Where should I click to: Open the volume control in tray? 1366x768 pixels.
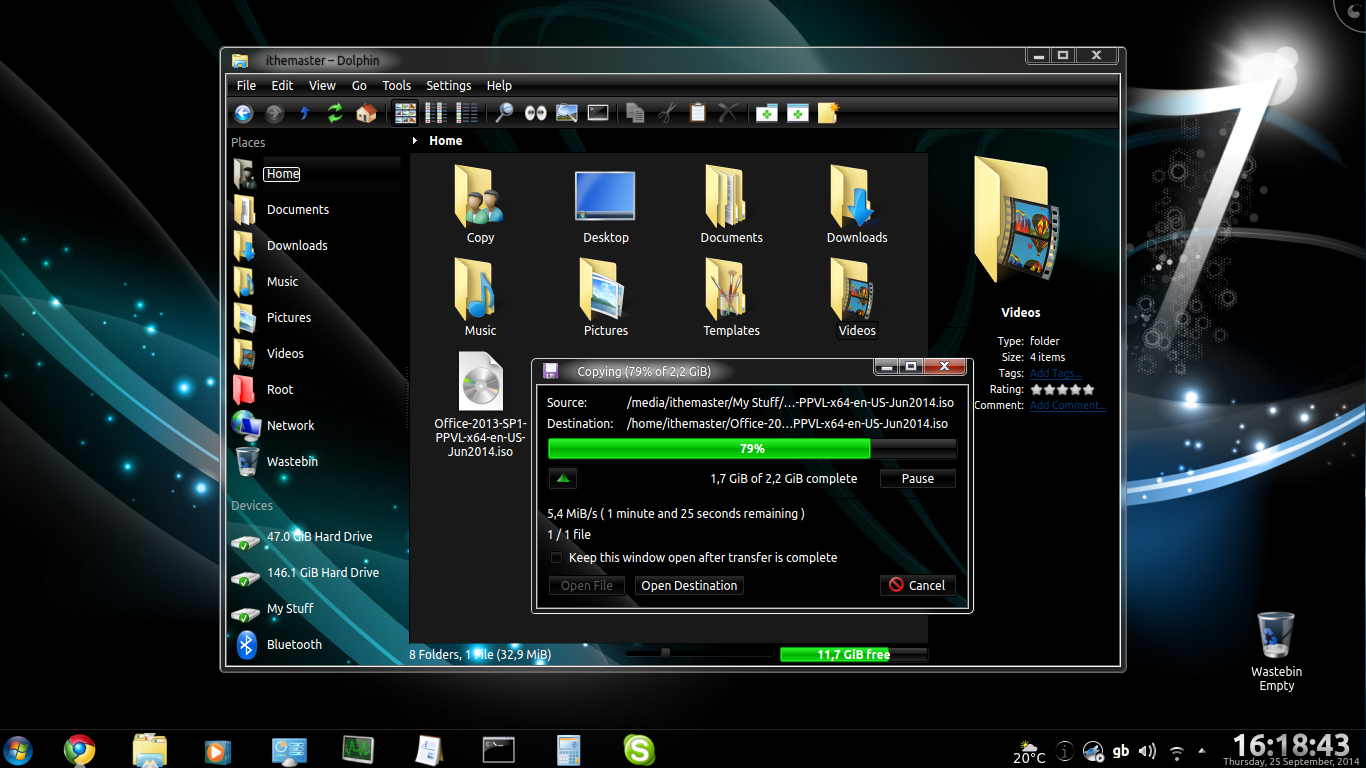coord(1147,751)
